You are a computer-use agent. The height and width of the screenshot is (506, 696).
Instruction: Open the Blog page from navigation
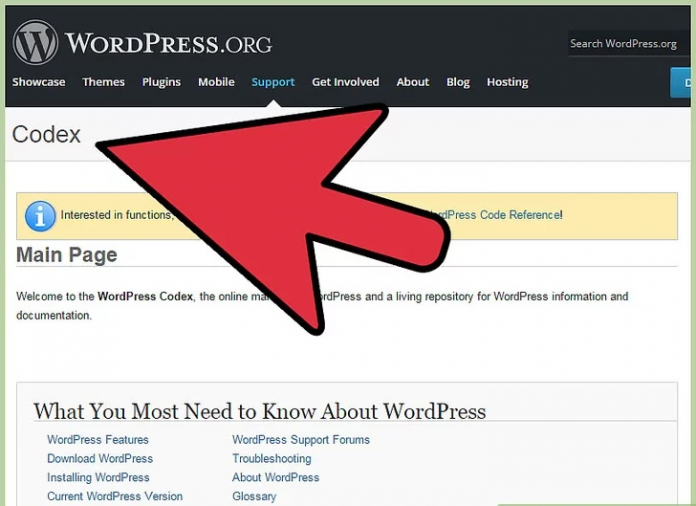click(x=458, y=82)
